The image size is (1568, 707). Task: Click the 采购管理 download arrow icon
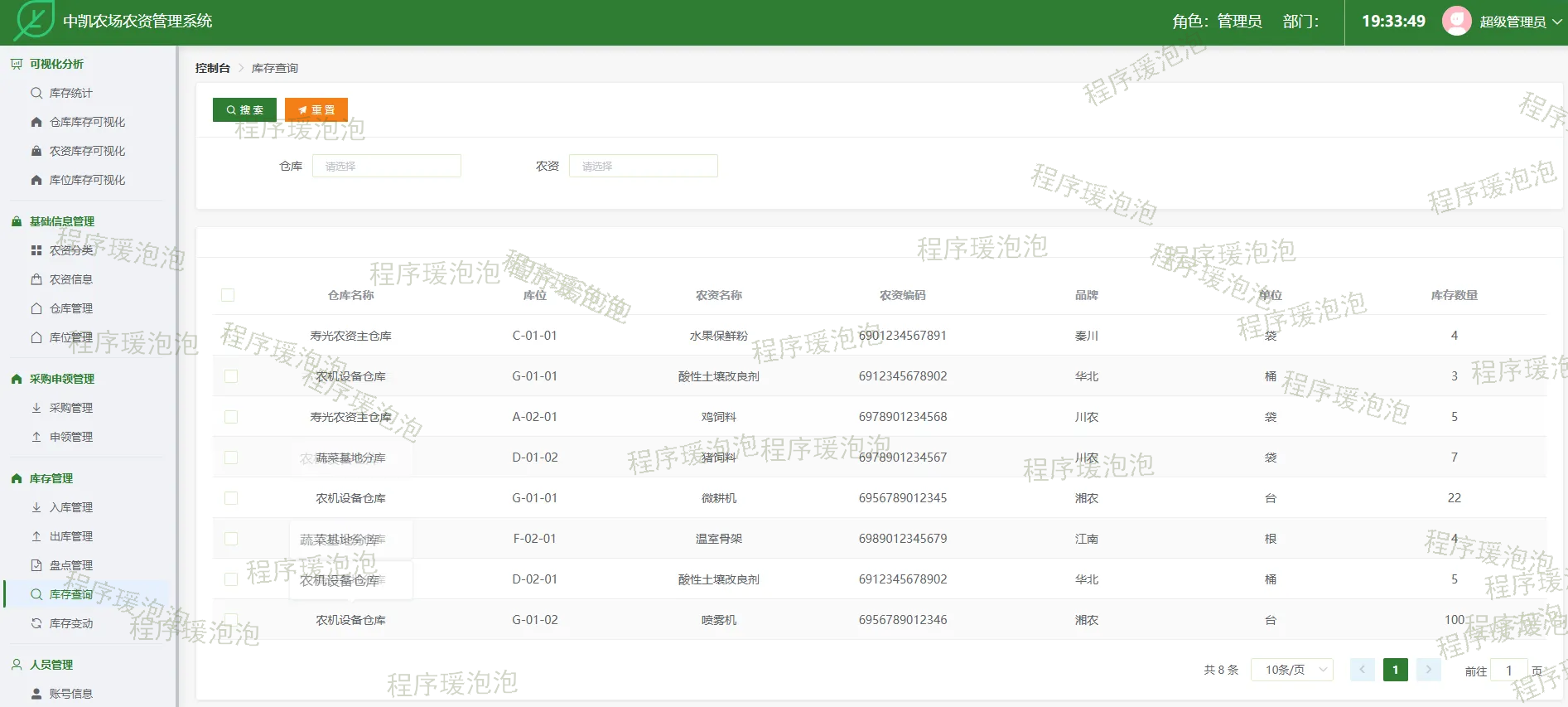pyautogui.click(x=36, y=408)
